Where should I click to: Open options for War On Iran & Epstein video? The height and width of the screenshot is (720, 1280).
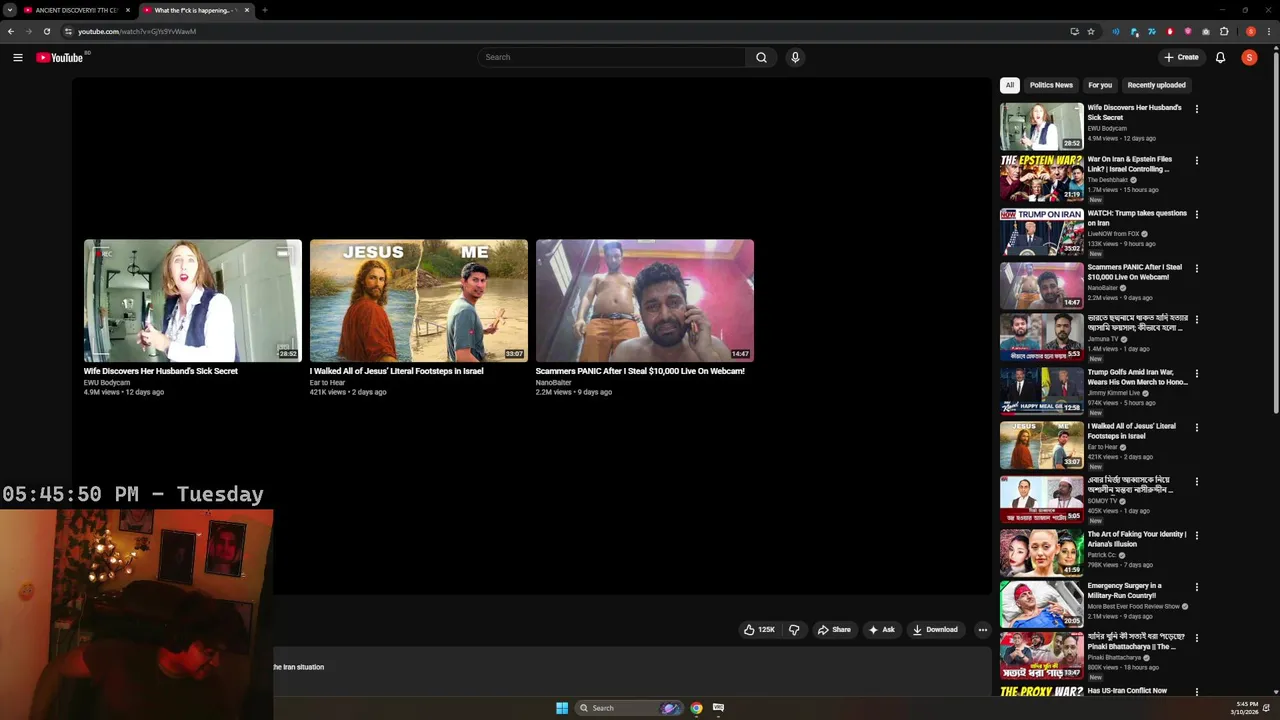[x=1197, y=161]
